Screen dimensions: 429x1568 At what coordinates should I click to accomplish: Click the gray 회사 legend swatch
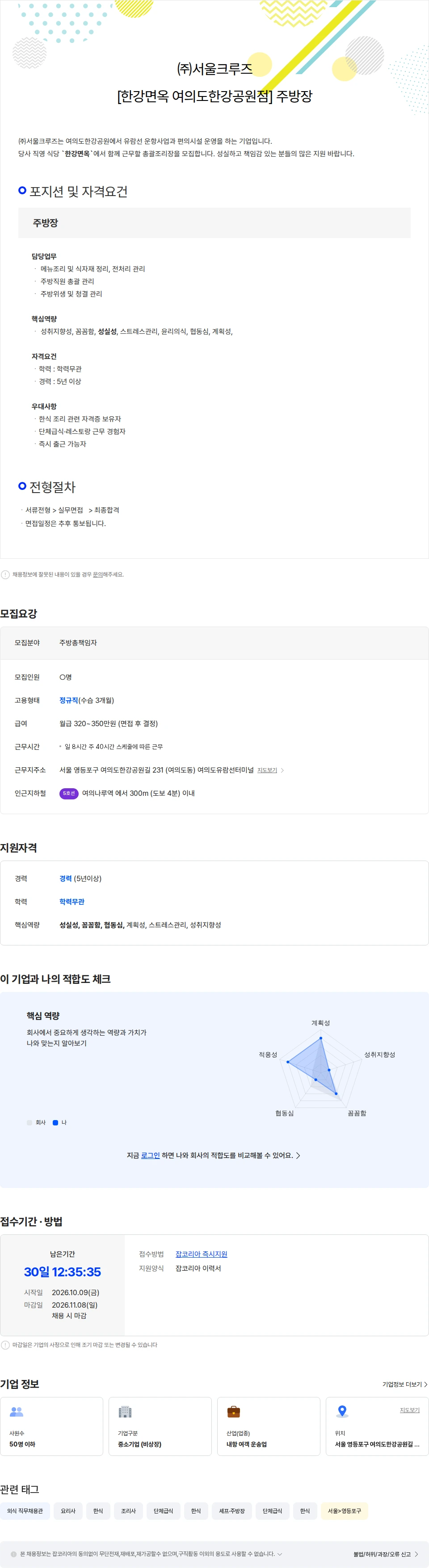(29, 1122)
